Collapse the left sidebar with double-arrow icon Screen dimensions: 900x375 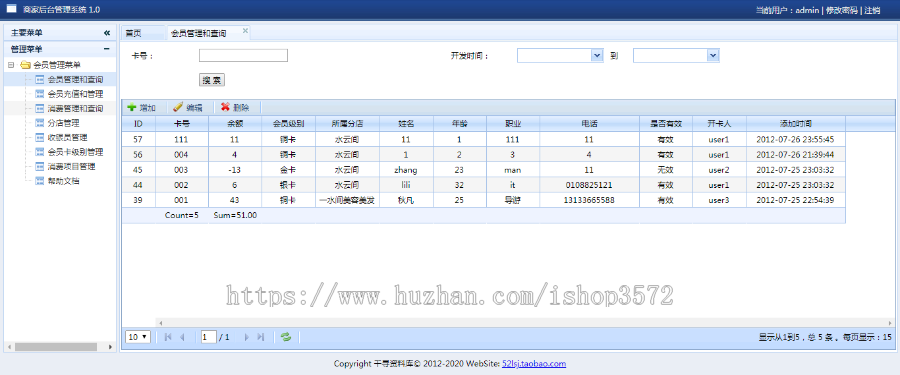pos(107,33)
